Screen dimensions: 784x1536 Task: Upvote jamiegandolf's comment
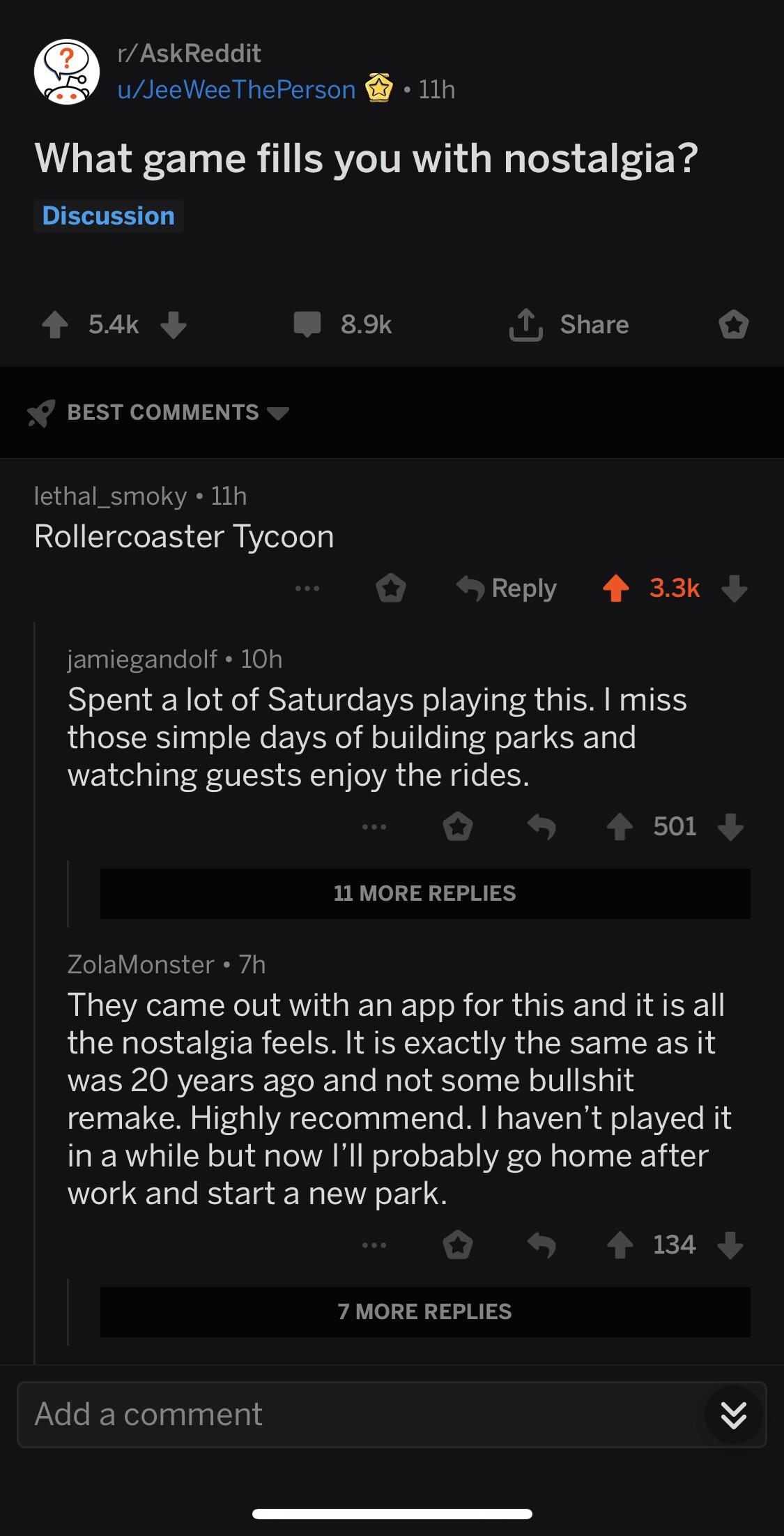click(x=620, y=827)
